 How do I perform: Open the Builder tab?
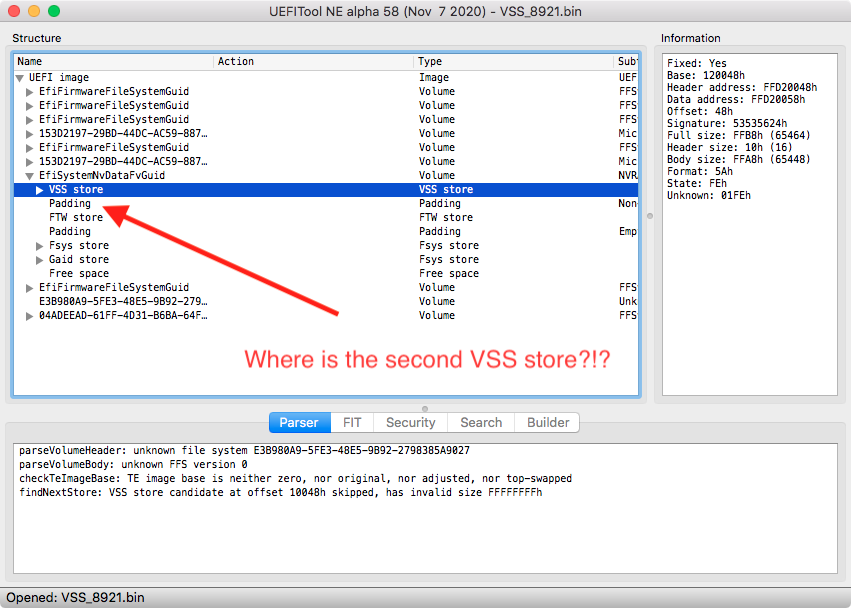(547, 422)
